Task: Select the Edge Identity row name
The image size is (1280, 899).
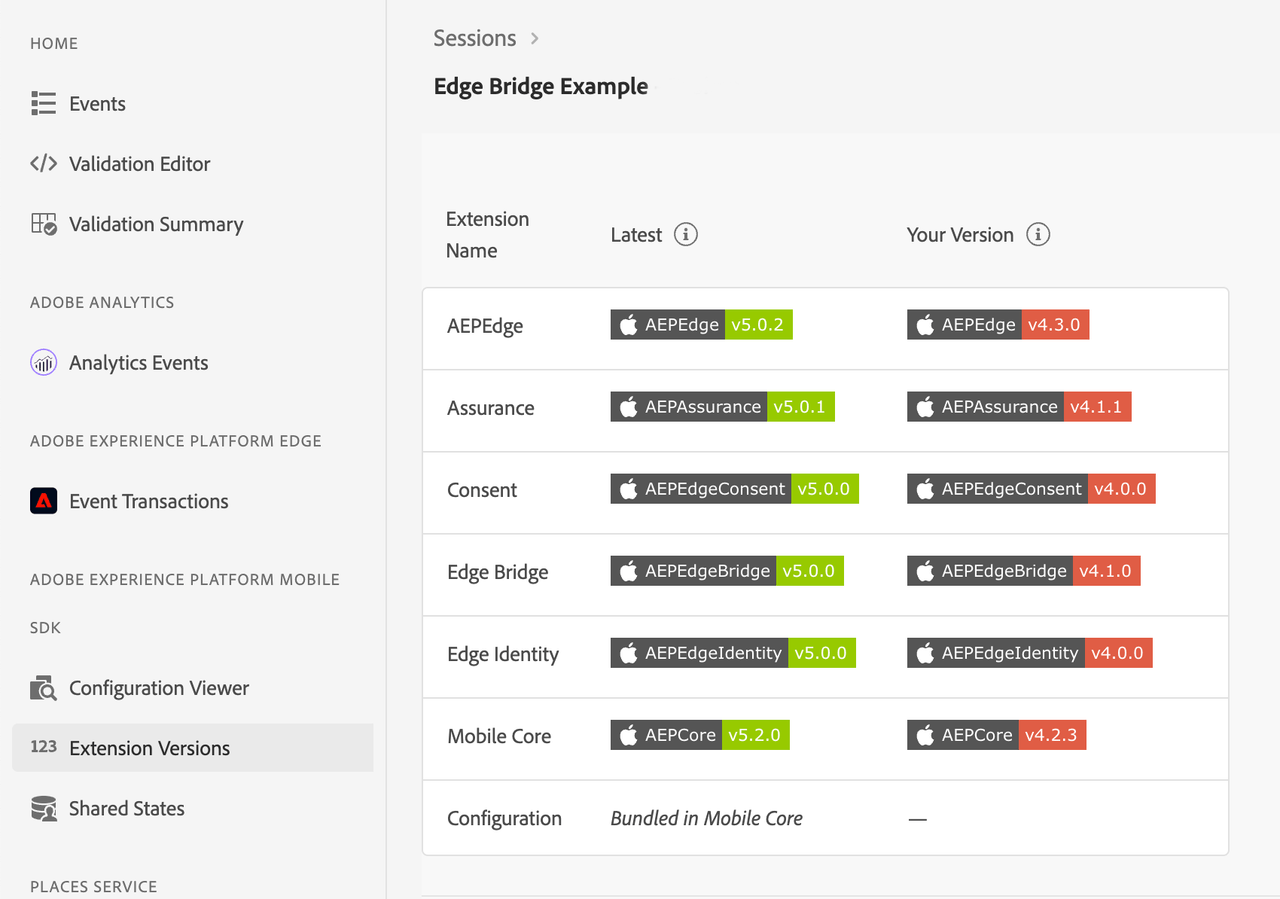Action: pos(503,654)
